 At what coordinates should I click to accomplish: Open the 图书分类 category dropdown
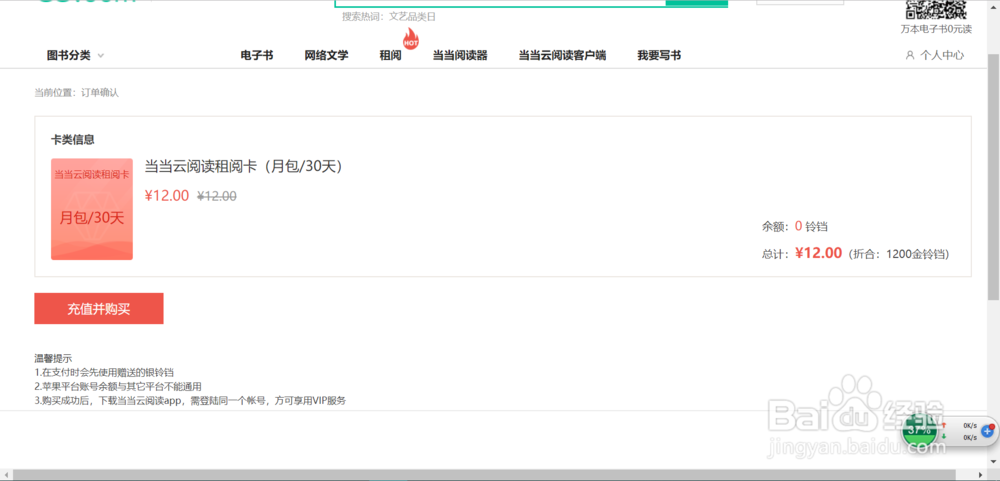pyautogui.click(x=75, y=56)
